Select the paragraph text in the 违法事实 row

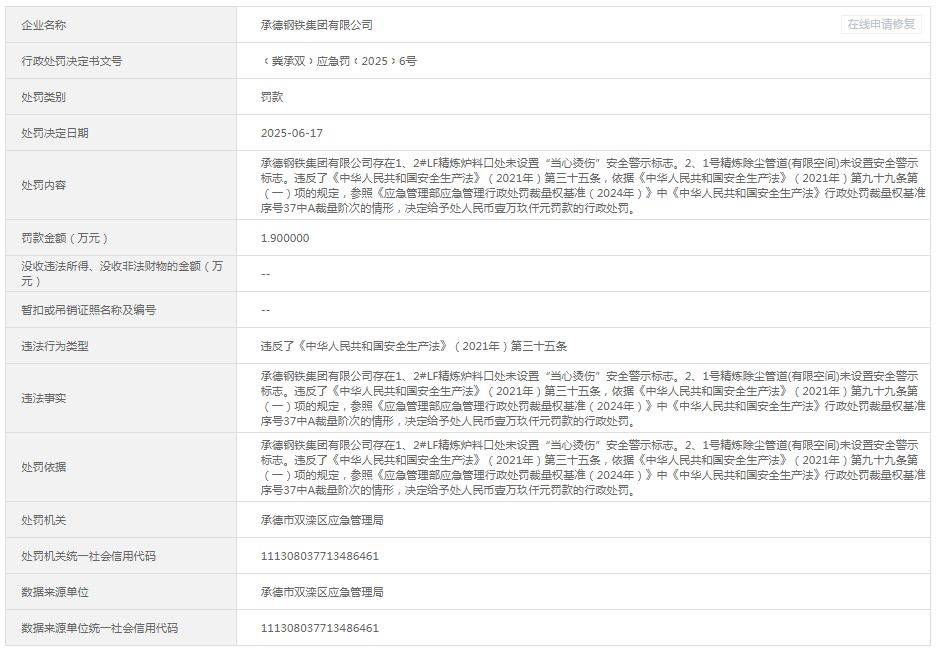click(593, 398)
